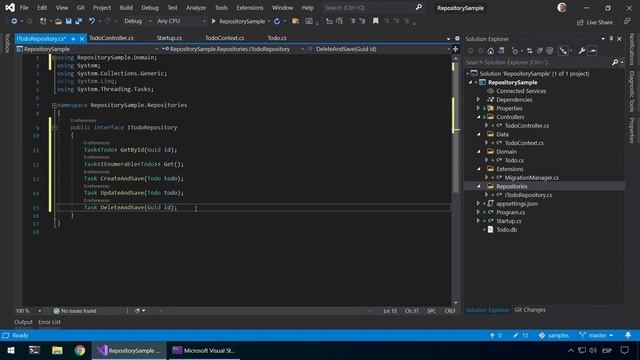Click the editor scroll down arrow
This screenshot has height=360, width=640.
tap(456, 303)
